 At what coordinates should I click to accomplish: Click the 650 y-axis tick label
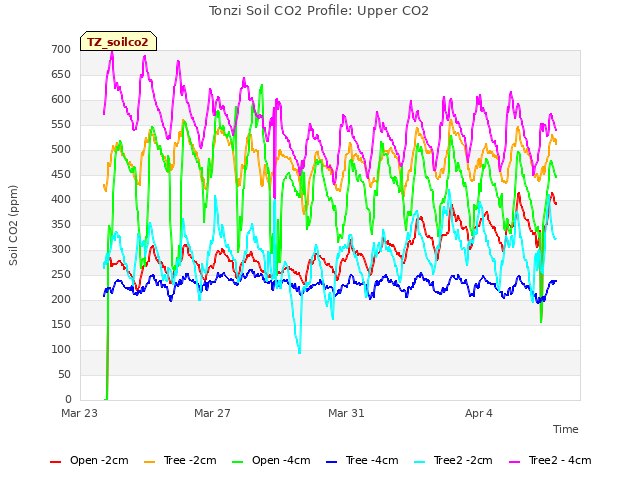point(61,74)
